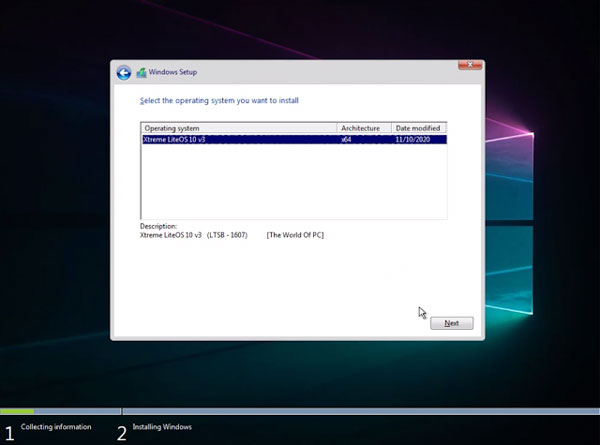
Task: Click the Next button
Action: click(452, 323)
